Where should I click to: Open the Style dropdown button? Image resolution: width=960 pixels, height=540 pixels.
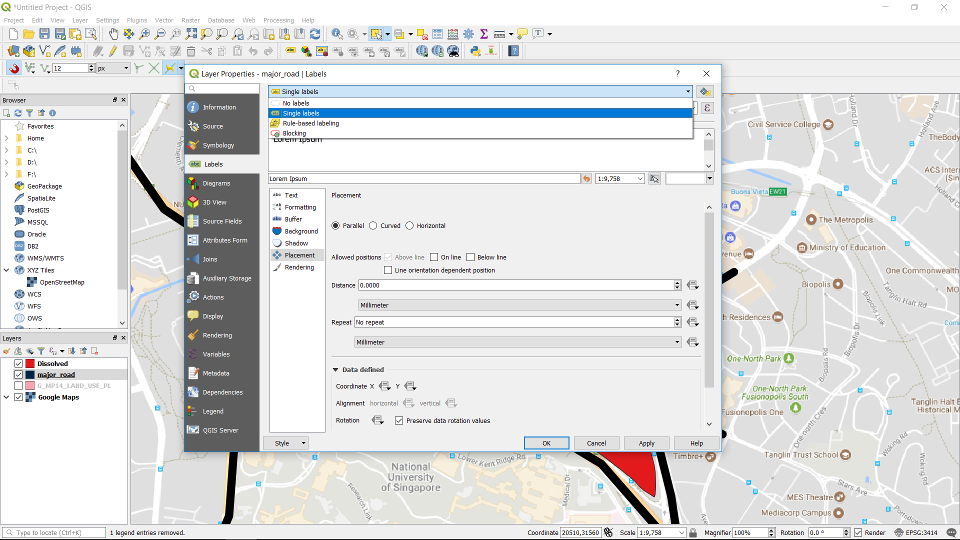[286, 443]
